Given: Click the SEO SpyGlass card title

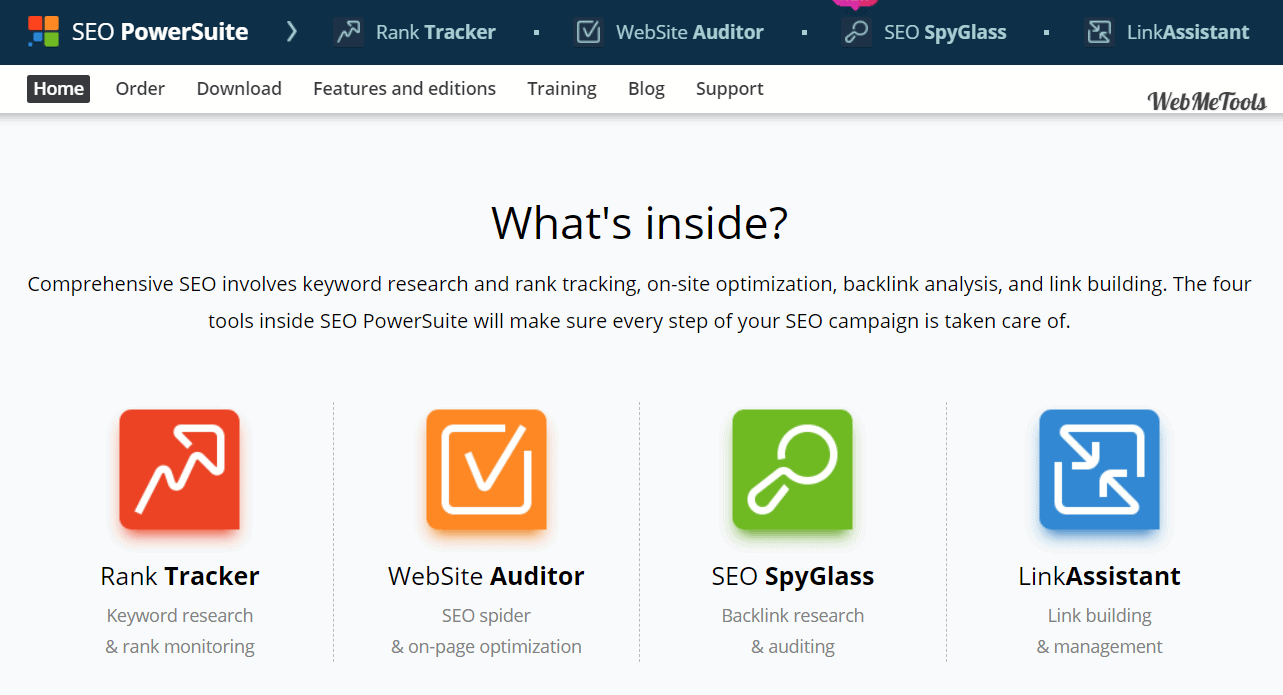Looking at the screenshot, I should tap(793, 577).
